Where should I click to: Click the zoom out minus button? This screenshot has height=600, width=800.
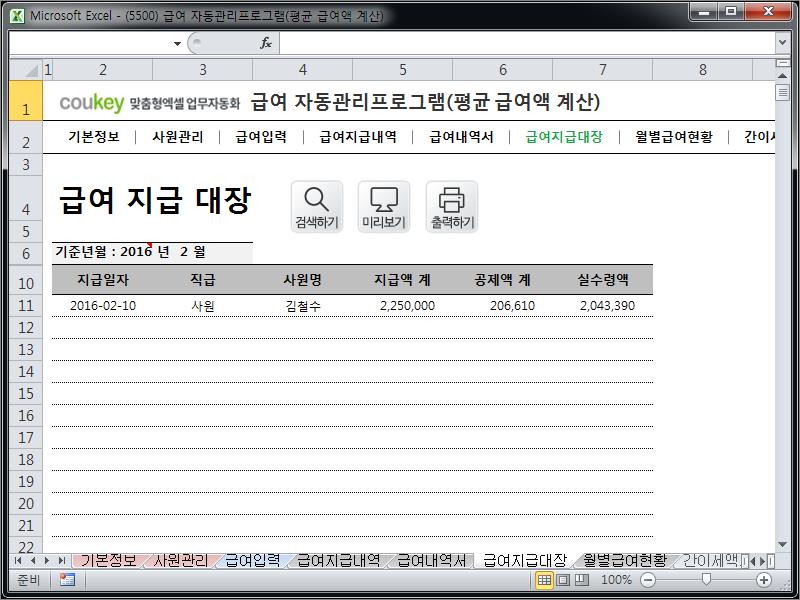coord(647,580)
